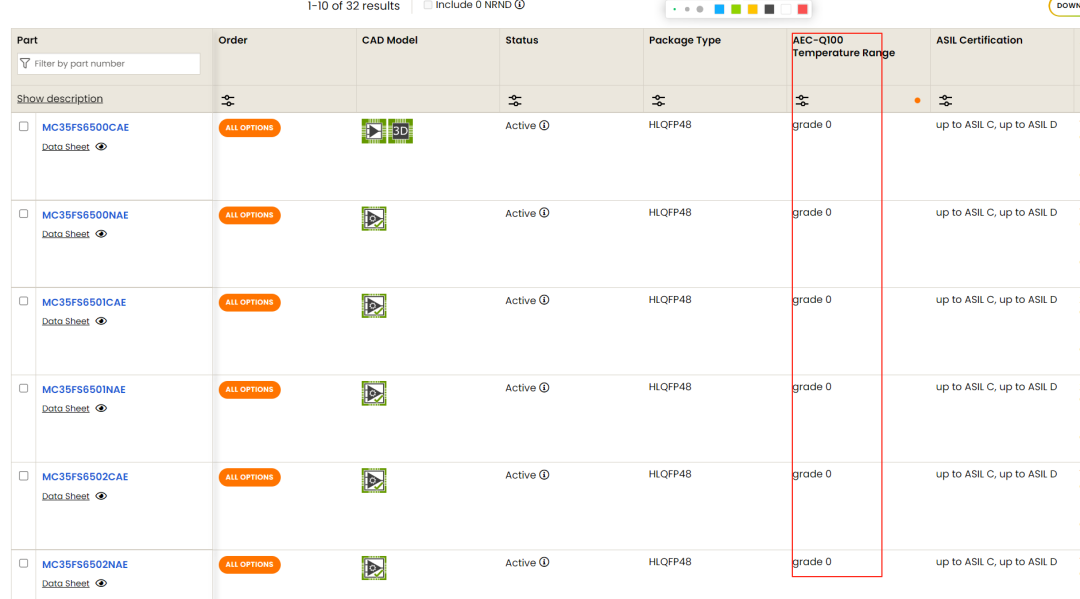
Task: Open part link MC35FS6502NAE
Action: (85, 565)
